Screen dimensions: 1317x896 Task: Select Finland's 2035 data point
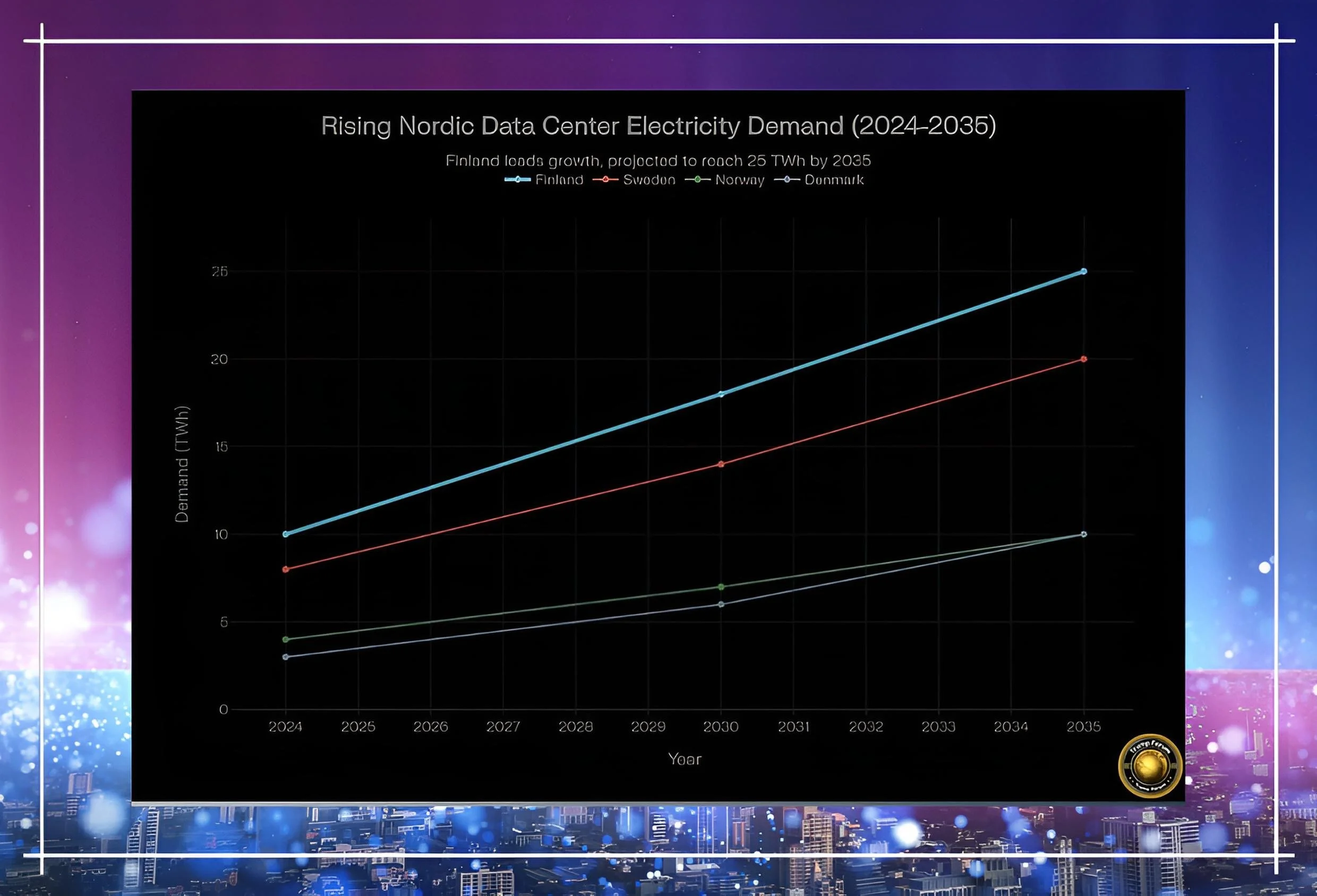click(x=1083, y=272)
